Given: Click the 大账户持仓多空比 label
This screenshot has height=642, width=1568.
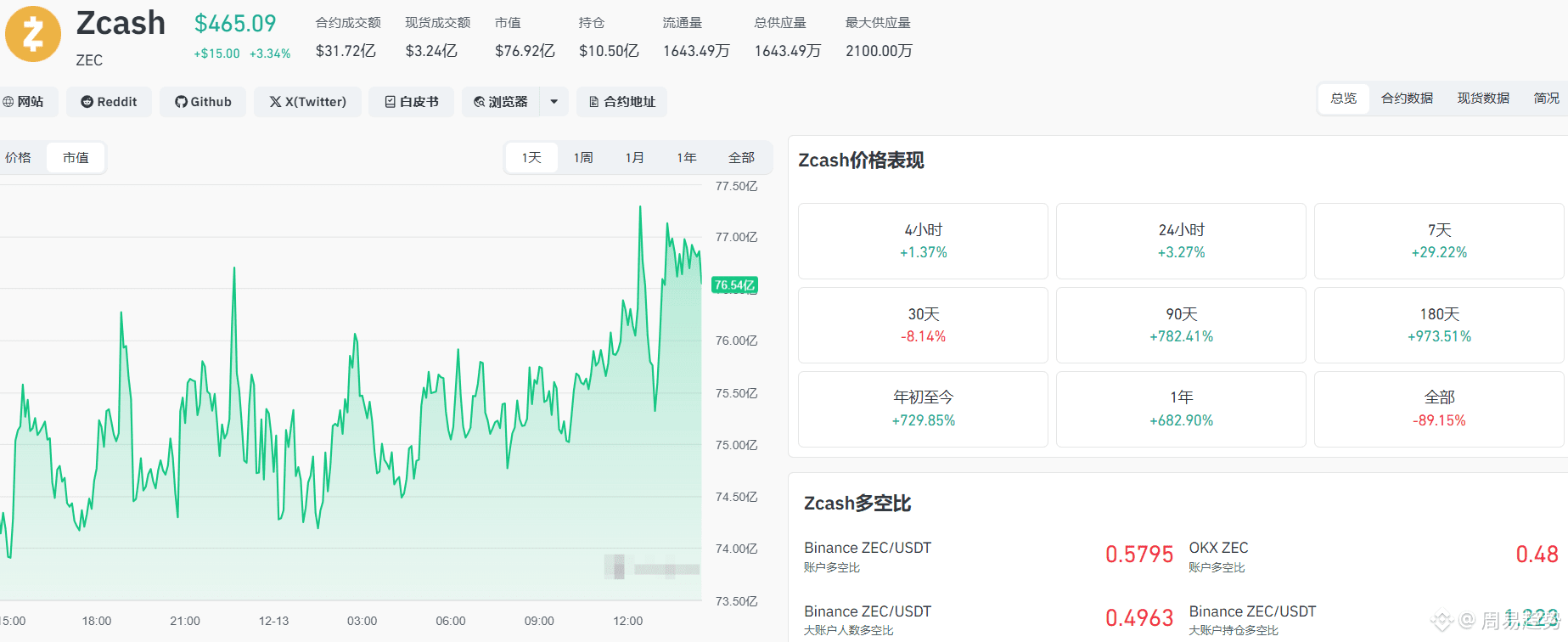Looking at the screenshot, I should pyautogui.click(x=1234, y=630).
